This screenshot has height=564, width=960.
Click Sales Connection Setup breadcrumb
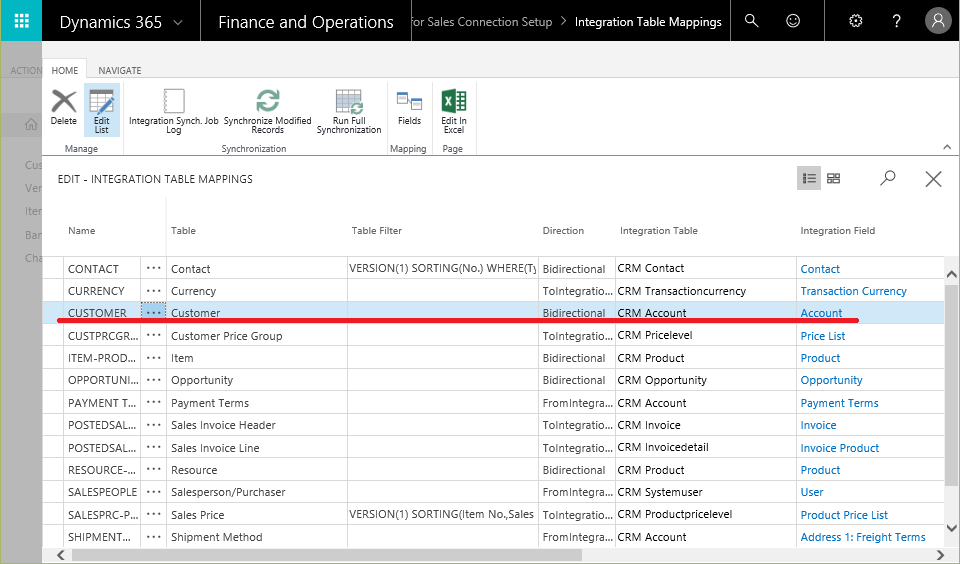point(482,22)
